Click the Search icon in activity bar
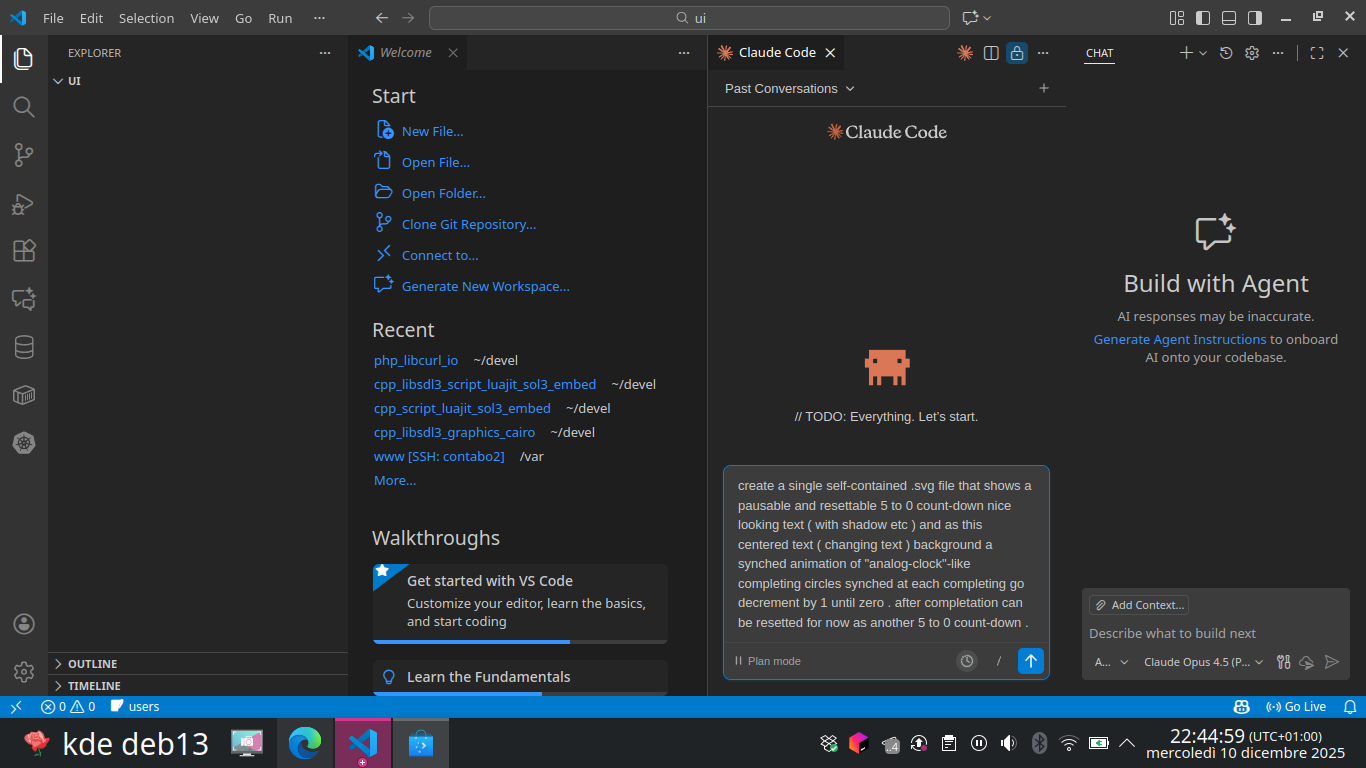The image size is (1366, 768). [24, 107]
